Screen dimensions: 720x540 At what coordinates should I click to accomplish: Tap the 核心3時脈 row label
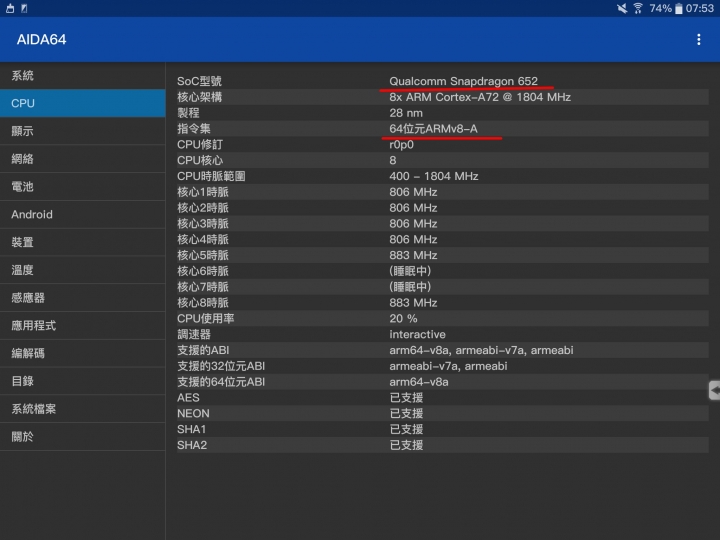(202, 224)
